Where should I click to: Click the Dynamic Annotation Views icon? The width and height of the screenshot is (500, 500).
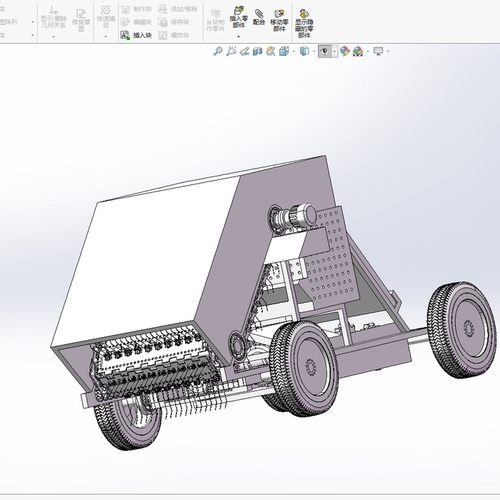click(271, 51)
